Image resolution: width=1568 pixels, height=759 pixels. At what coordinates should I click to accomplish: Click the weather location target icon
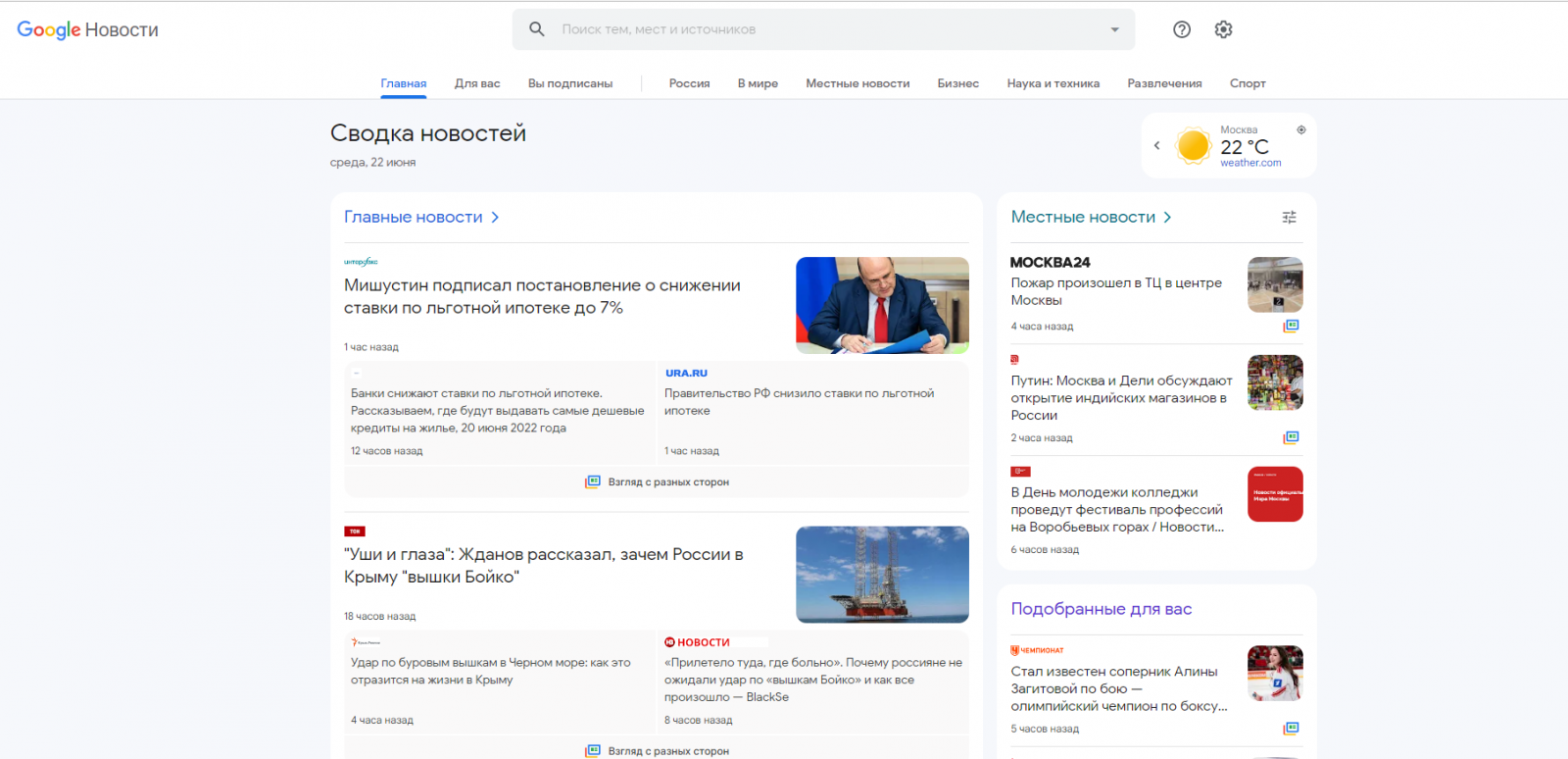(x=1301, y=129)
